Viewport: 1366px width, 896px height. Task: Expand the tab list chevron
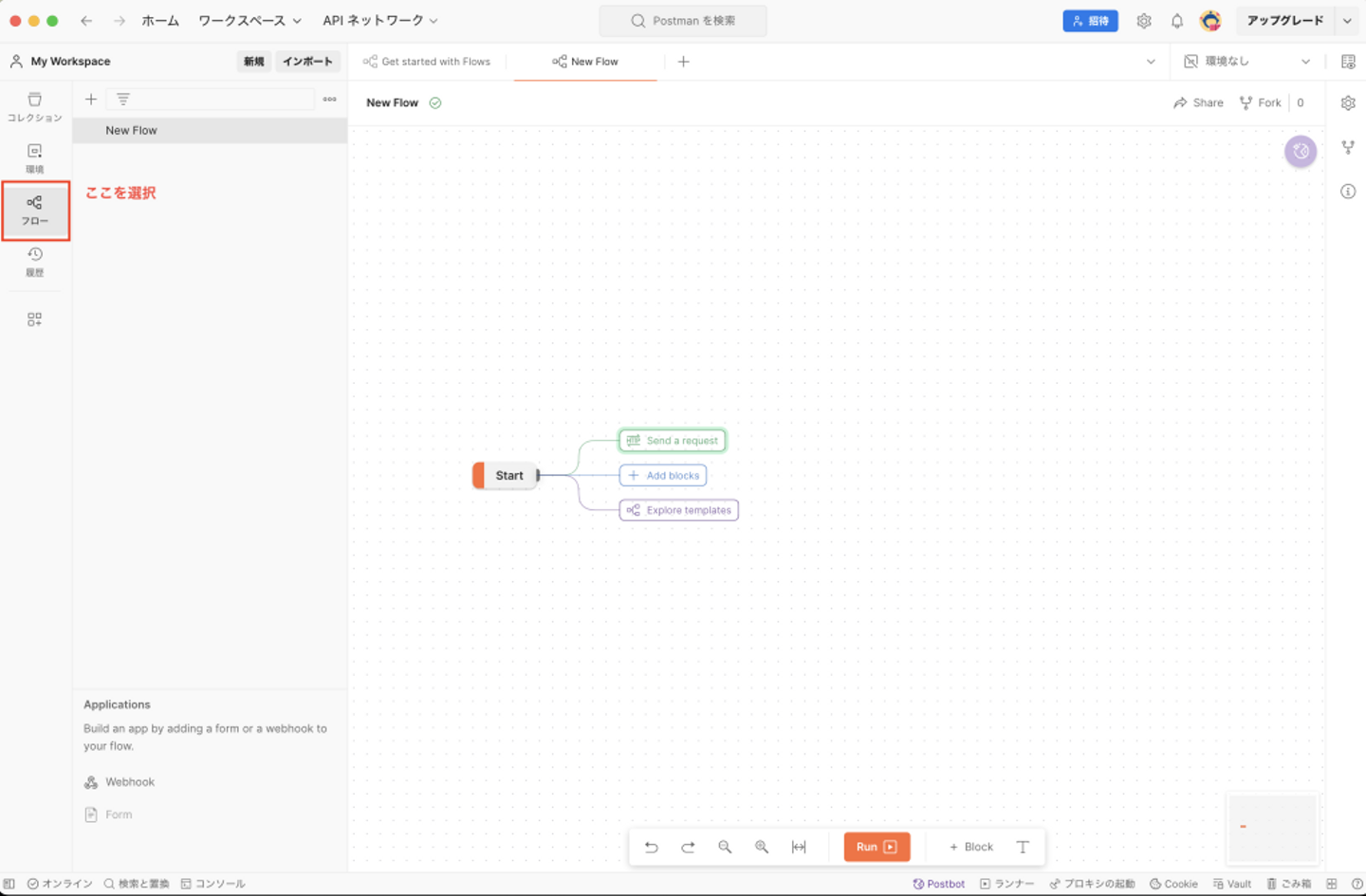click(1151, 62)
